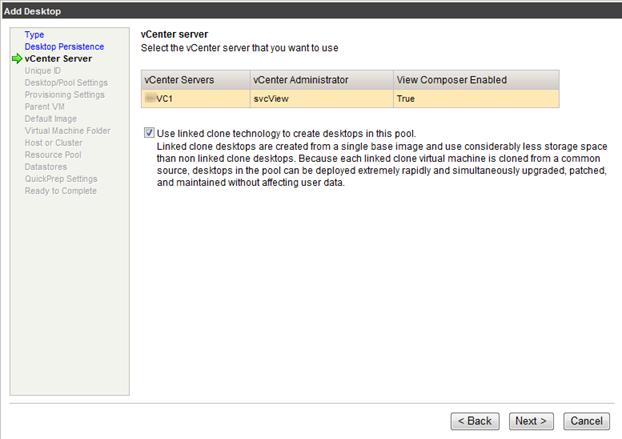Click the VC1 server icon
The width and height of the screenshot is (622, 439).
pos(151,99)
